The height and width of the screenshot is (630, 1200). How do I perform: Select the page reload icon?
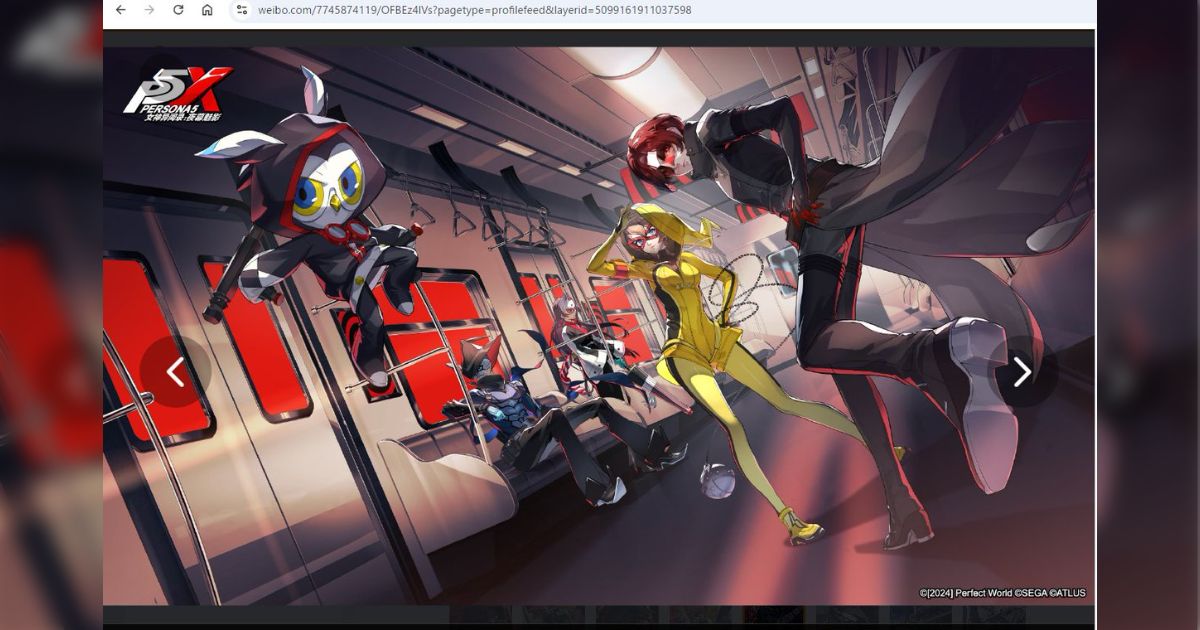180,11
